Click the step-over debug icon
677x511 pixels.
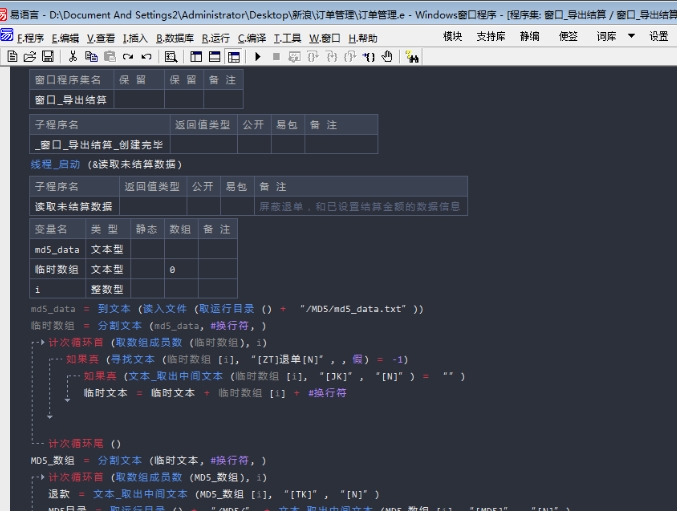(313, 57)
